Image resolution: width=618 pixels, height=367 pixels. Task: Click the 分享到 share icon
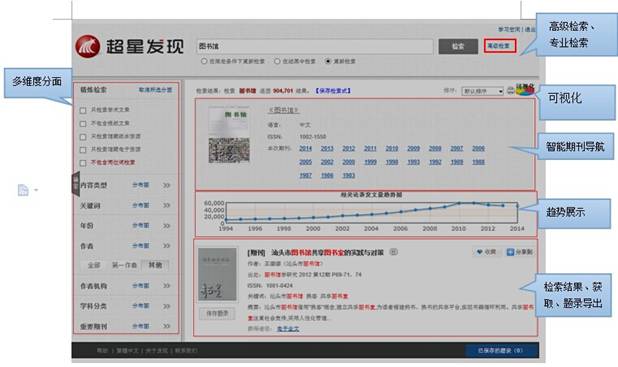(x=510, y=252)
